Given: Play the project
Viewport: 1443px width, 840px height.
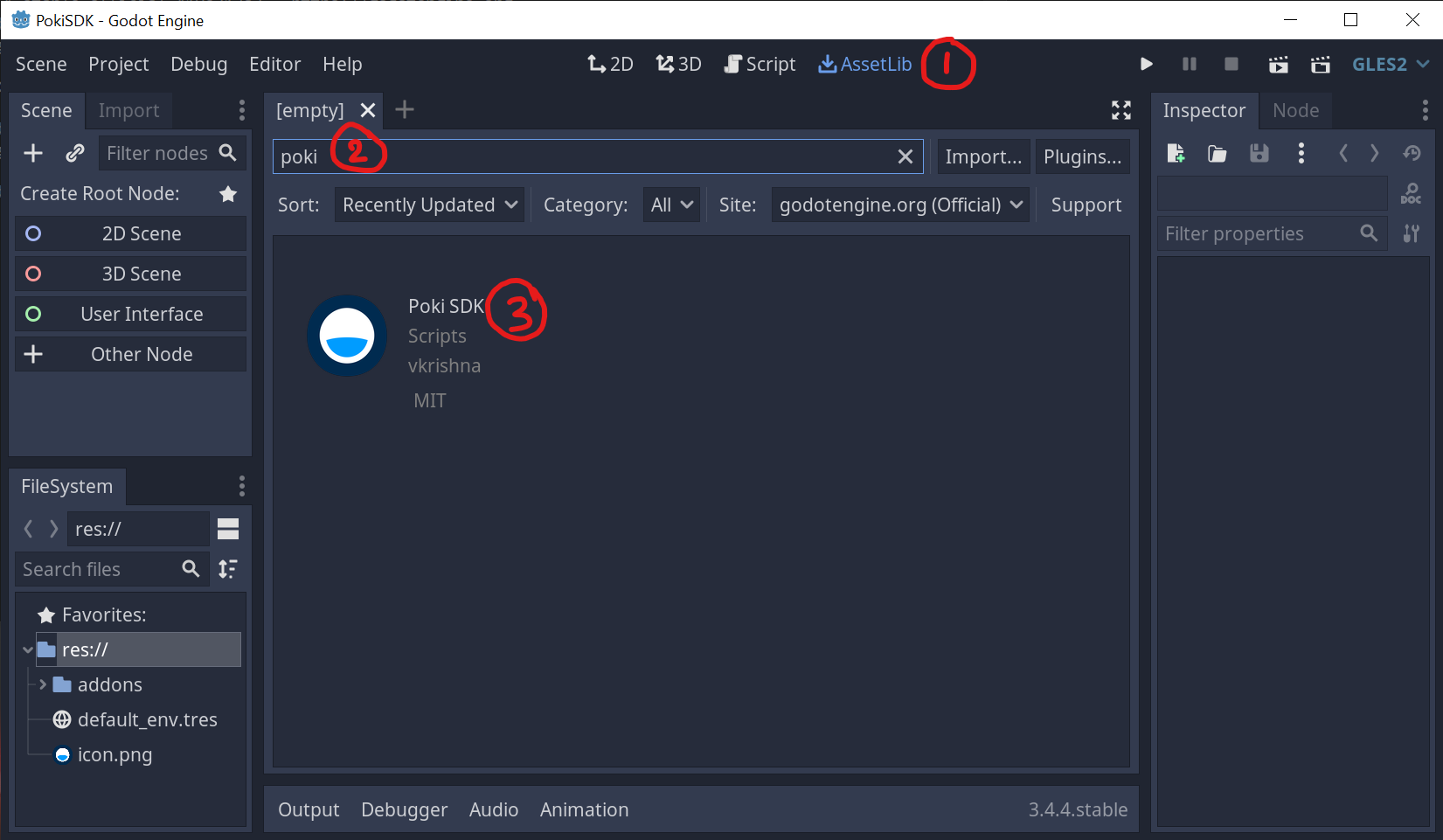Looking at the screenshot, I should pyautogui.click(x=1147, y=64).
